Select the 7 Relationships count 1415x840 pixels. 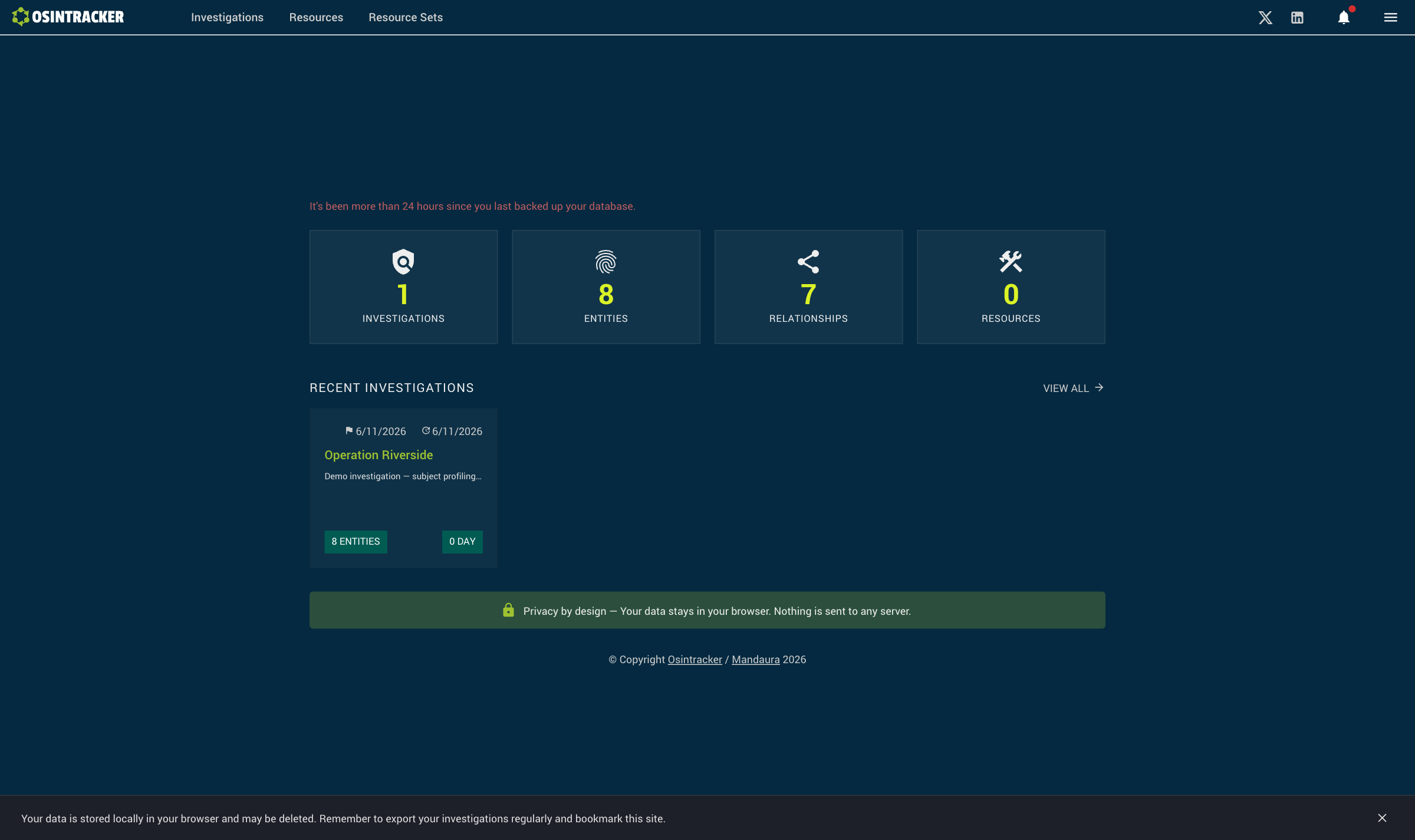tap(808, 294)
